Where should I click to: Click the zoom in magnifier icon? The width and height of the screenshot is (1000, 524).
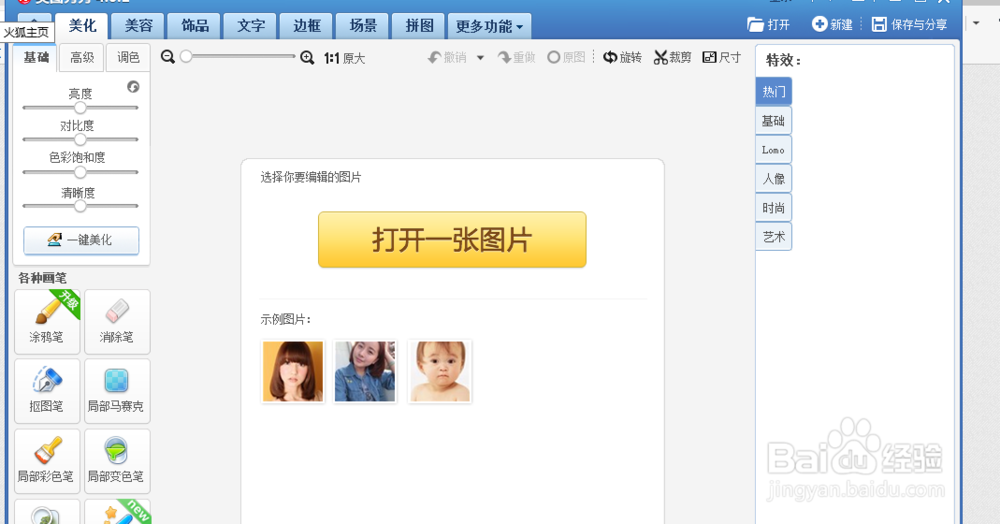tap(307, 58)
